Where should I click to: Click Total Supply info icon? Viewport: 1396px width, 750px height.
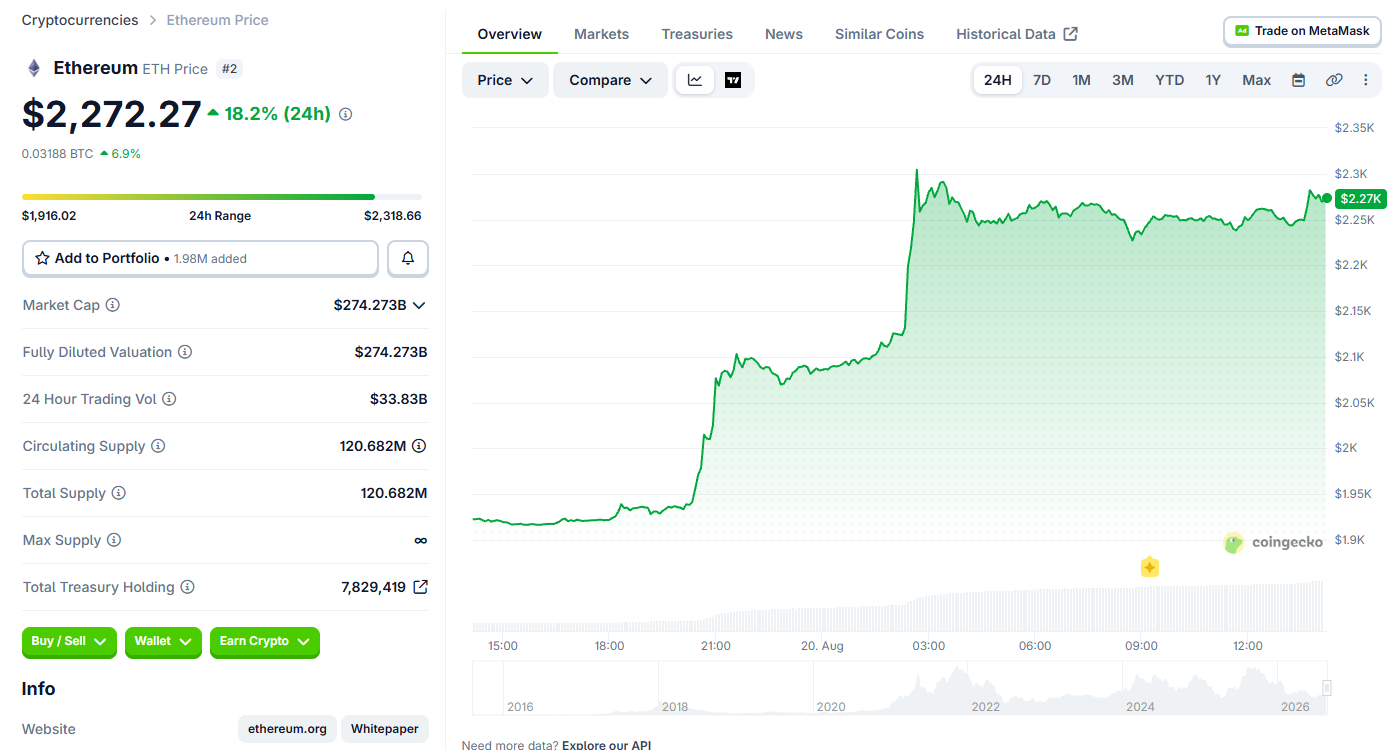(x=118, y=493)
